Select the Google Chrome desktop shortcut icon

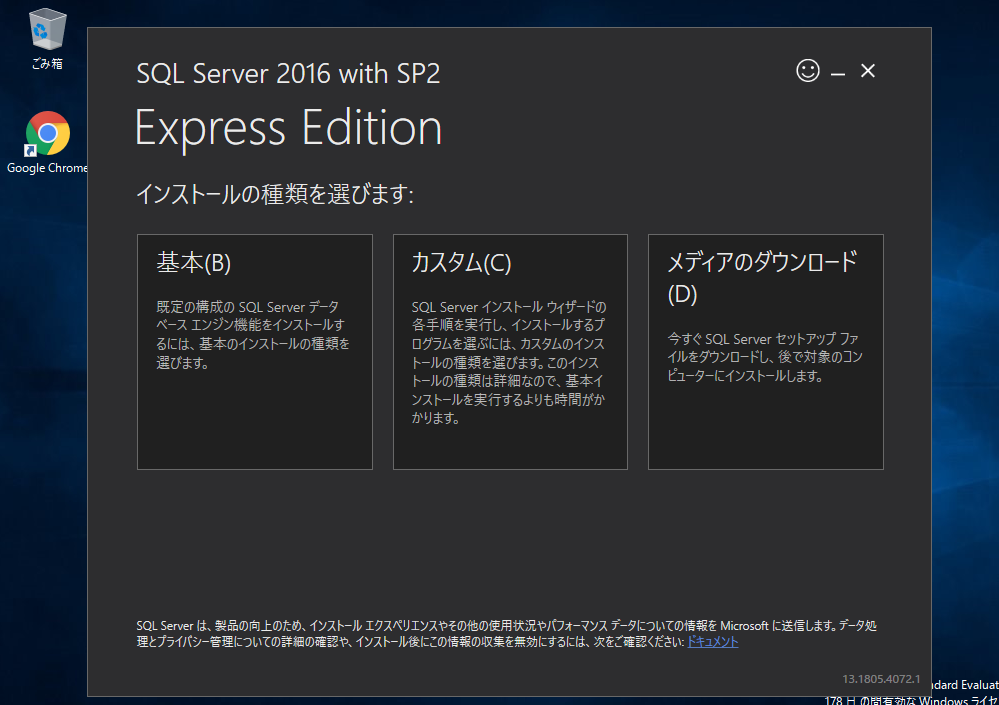tap(47, 133)
